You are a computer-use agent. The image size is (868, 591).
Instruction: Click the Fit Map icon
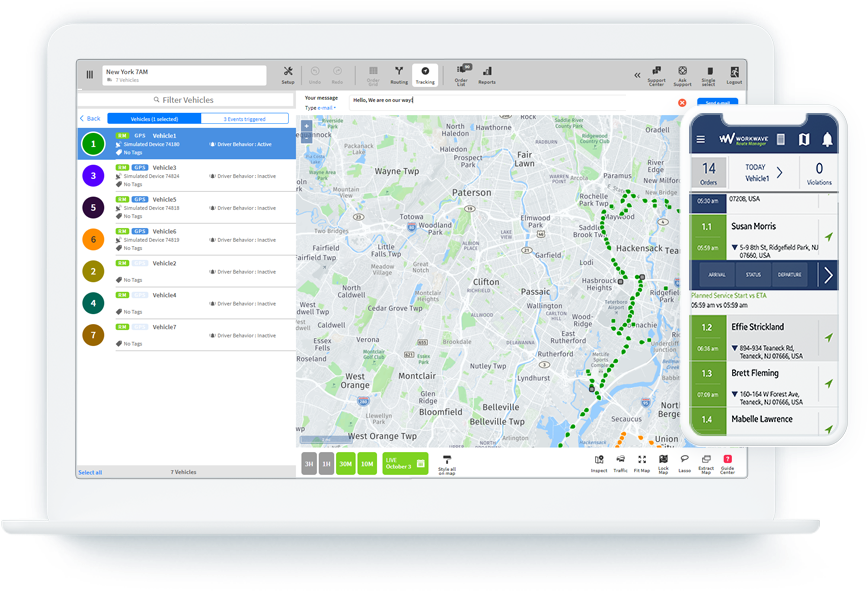642,463
